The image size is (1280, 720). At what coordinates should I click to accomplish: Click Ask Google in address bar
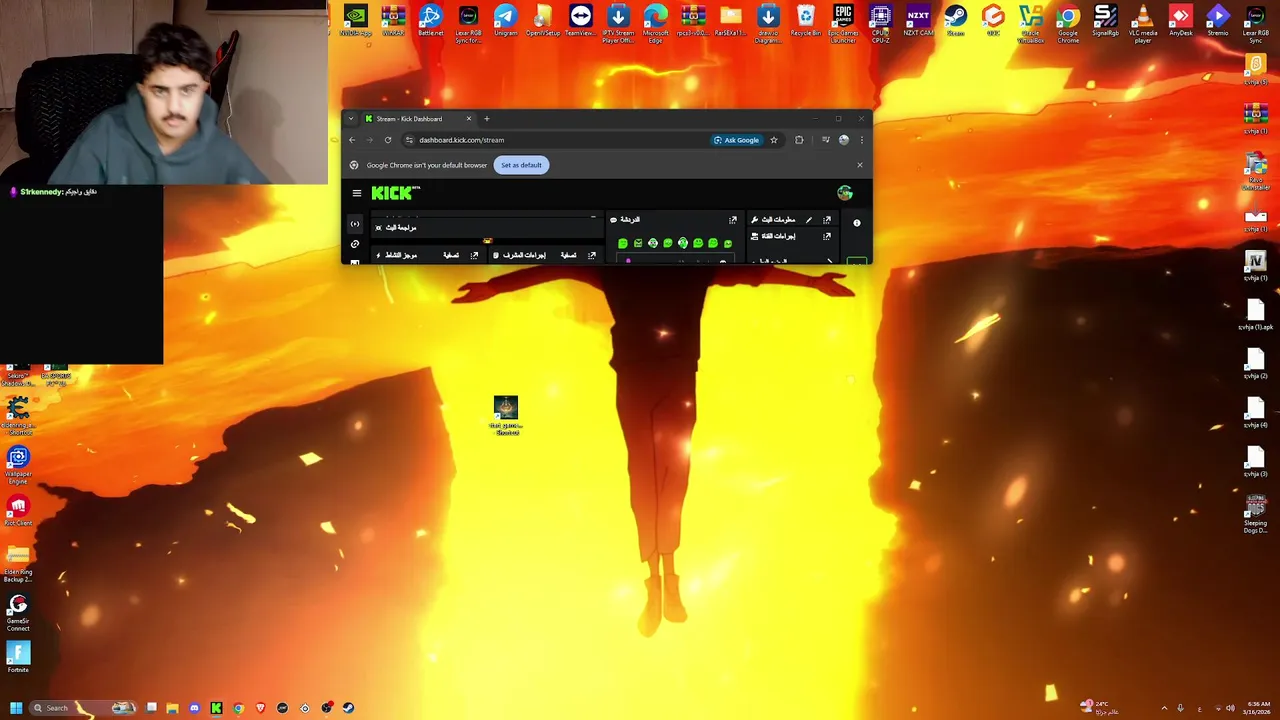736,140
